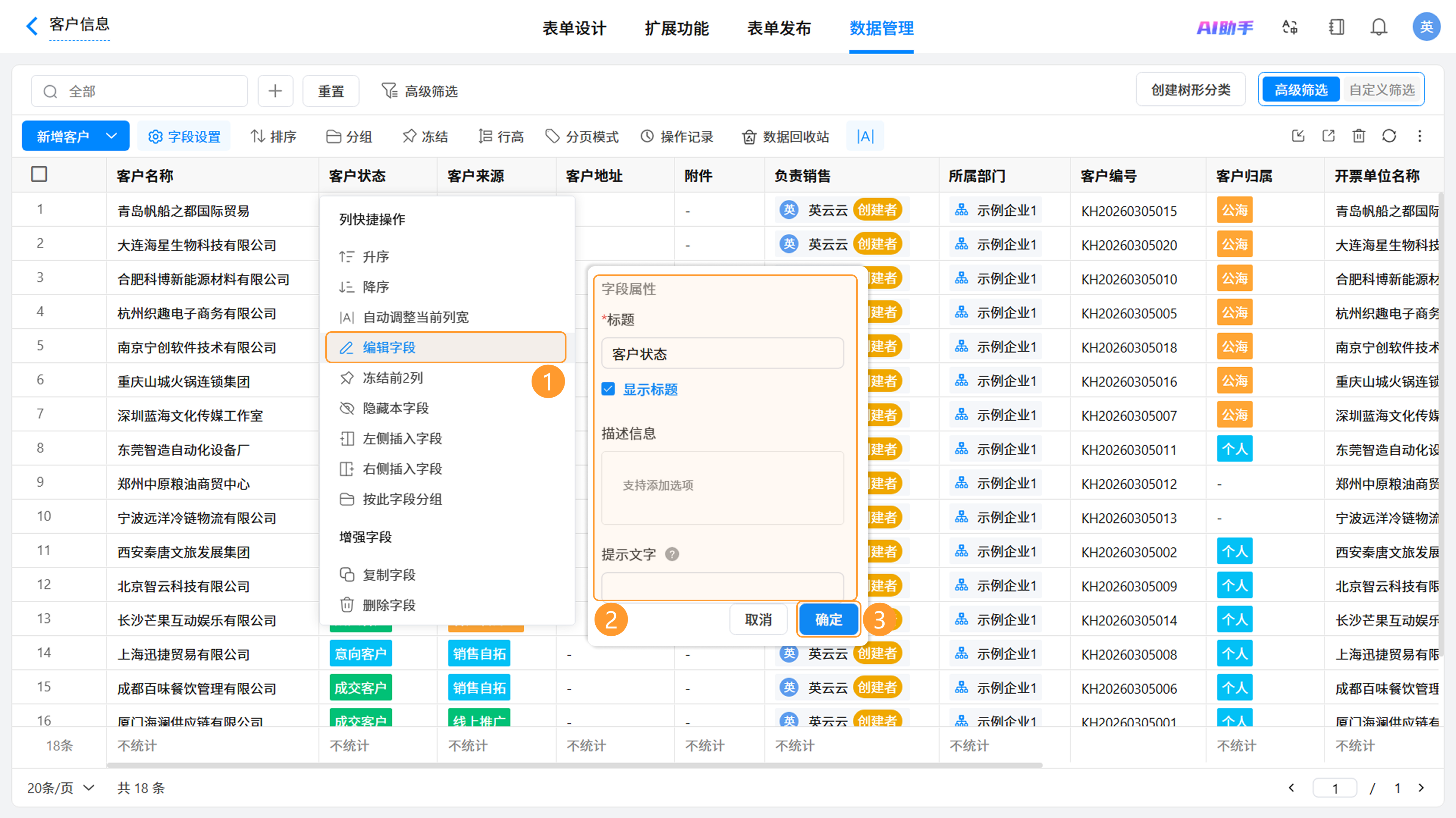Viewport: 1456px width, 818px height.
Task: Click the |A| auto column width icon
Action: (x=865, y=136)
